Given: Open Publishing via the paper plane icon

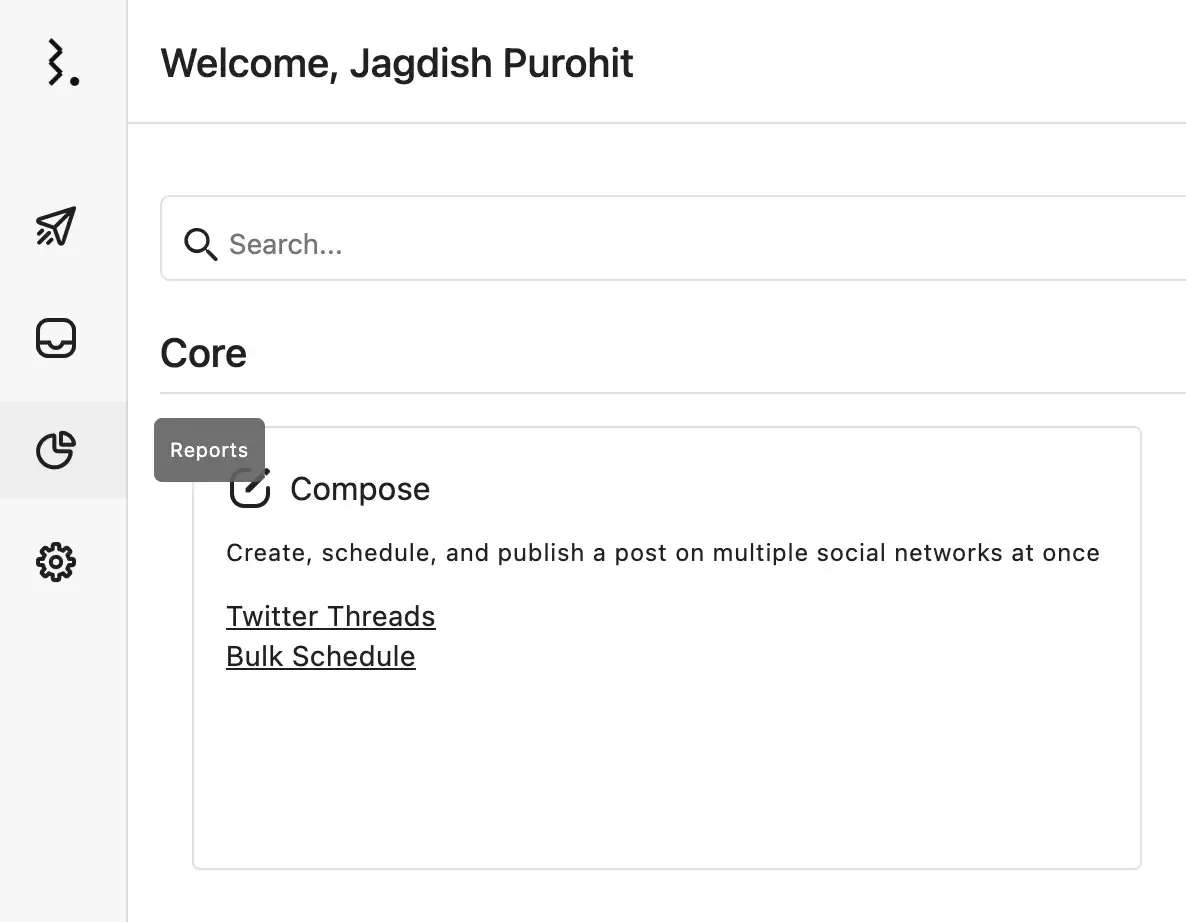Looking at the screenshot, I should (56, 227).
